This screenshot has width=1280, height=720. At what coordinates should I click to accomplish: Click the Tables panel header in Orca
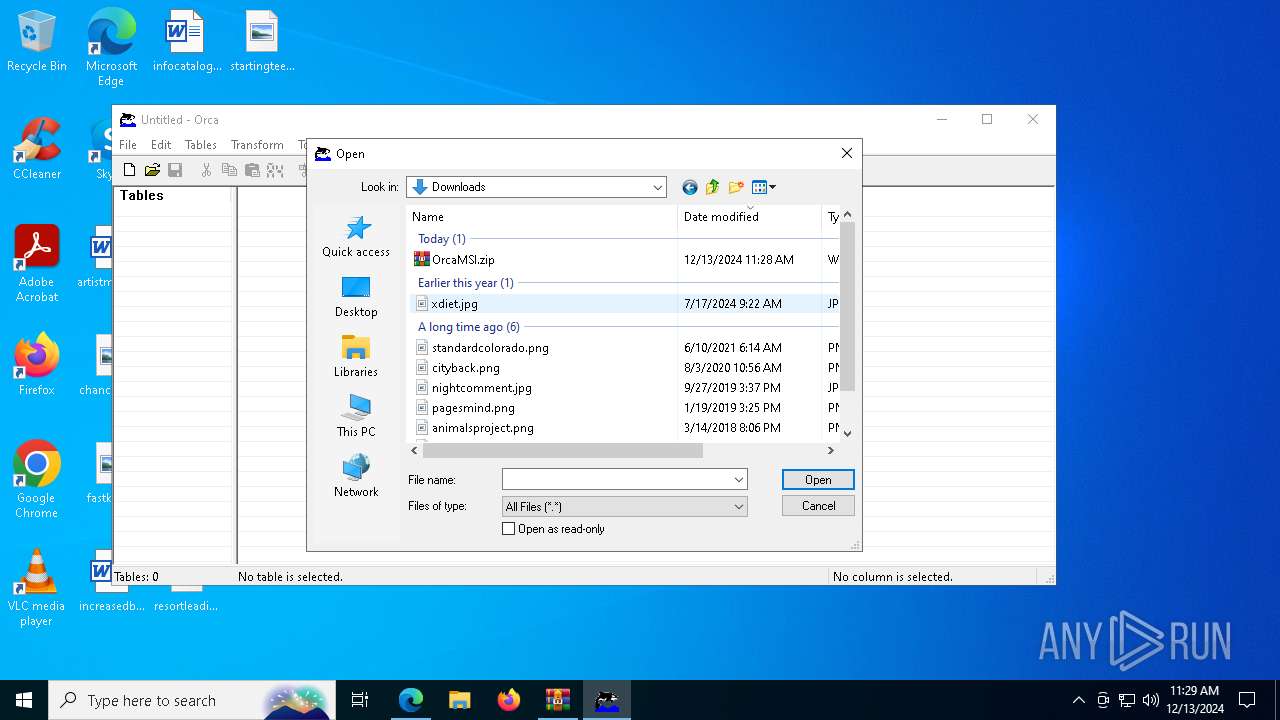click(174, 196)
